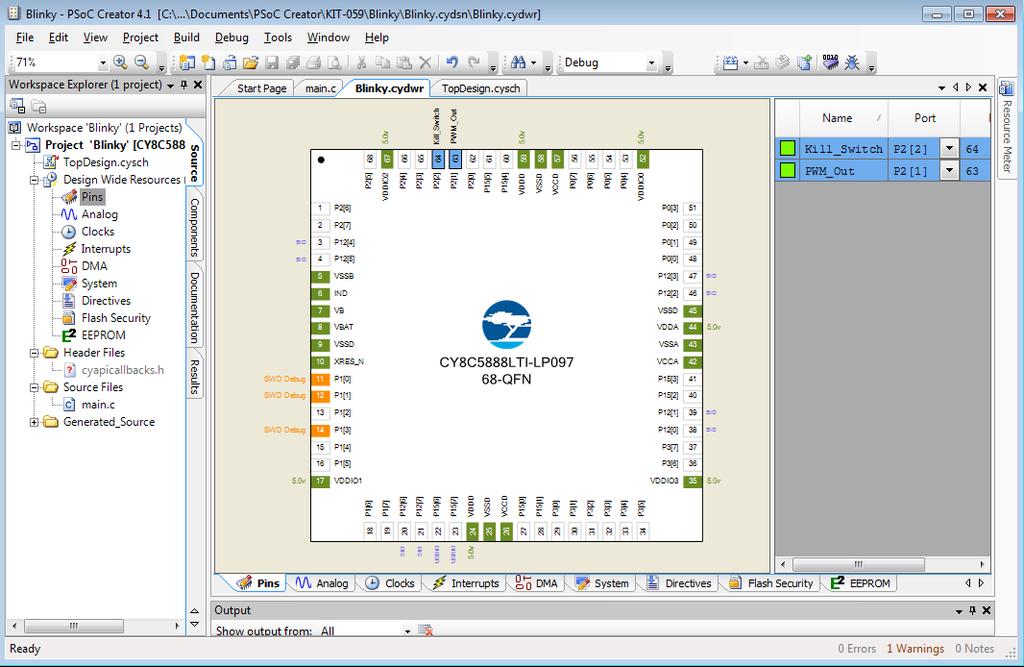Screen dimensions: 1024x667
Task: Open the Components side tab
Action: (195, 227)
